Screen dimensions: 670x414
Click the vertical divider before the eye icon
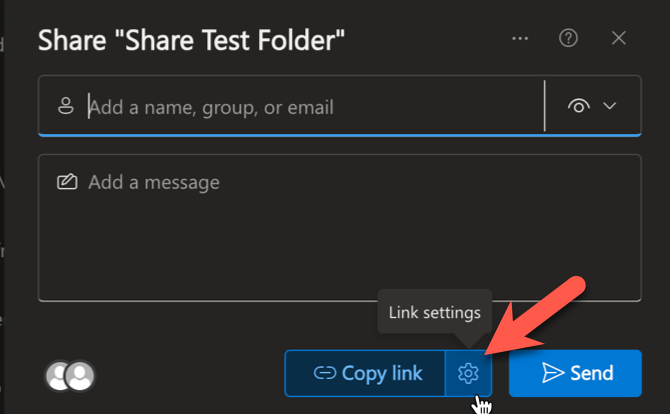(x=544, y=106)
